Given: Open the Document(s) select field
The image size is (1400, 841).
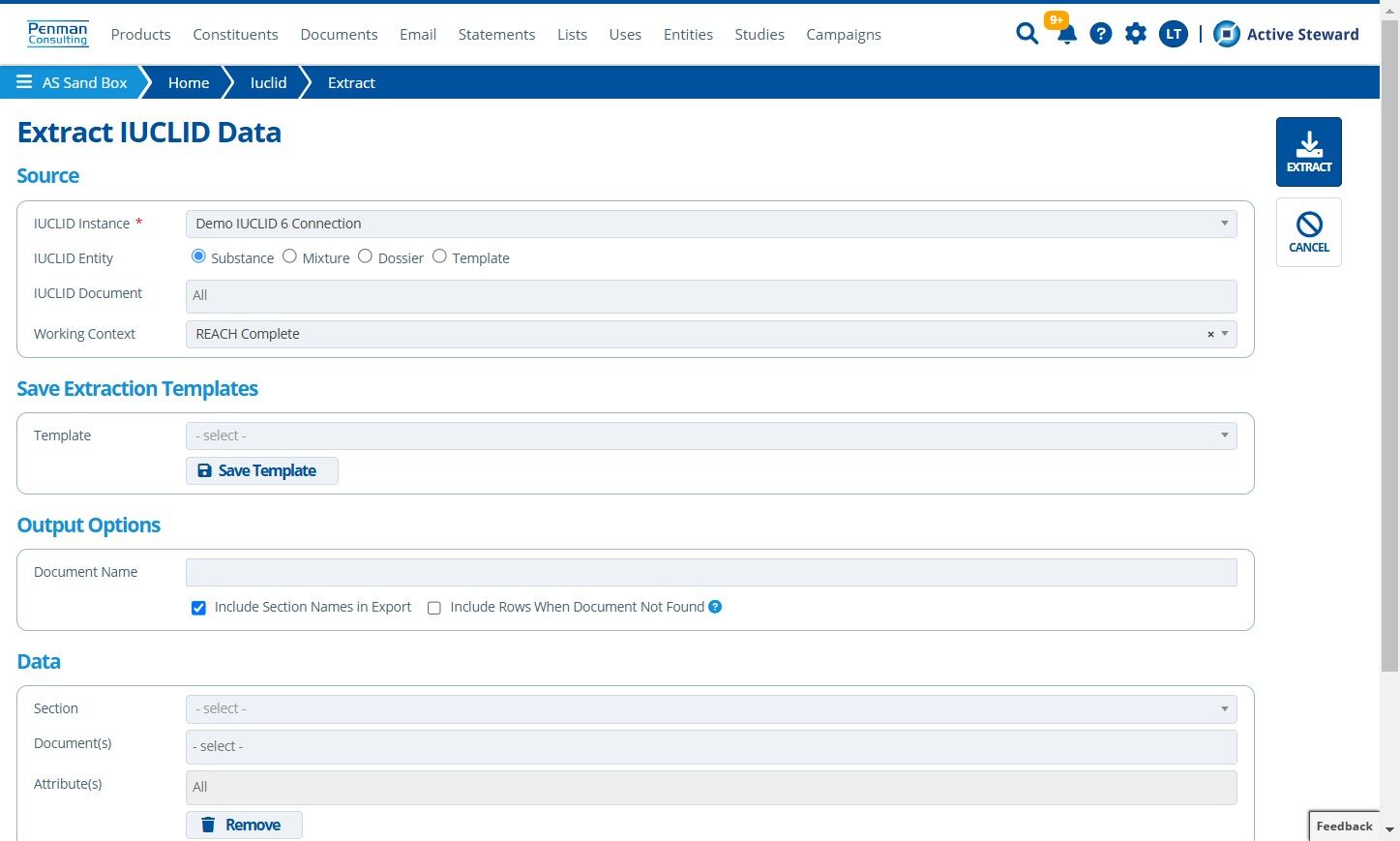Looking at the screenshot, I should [x=711, y=746].
